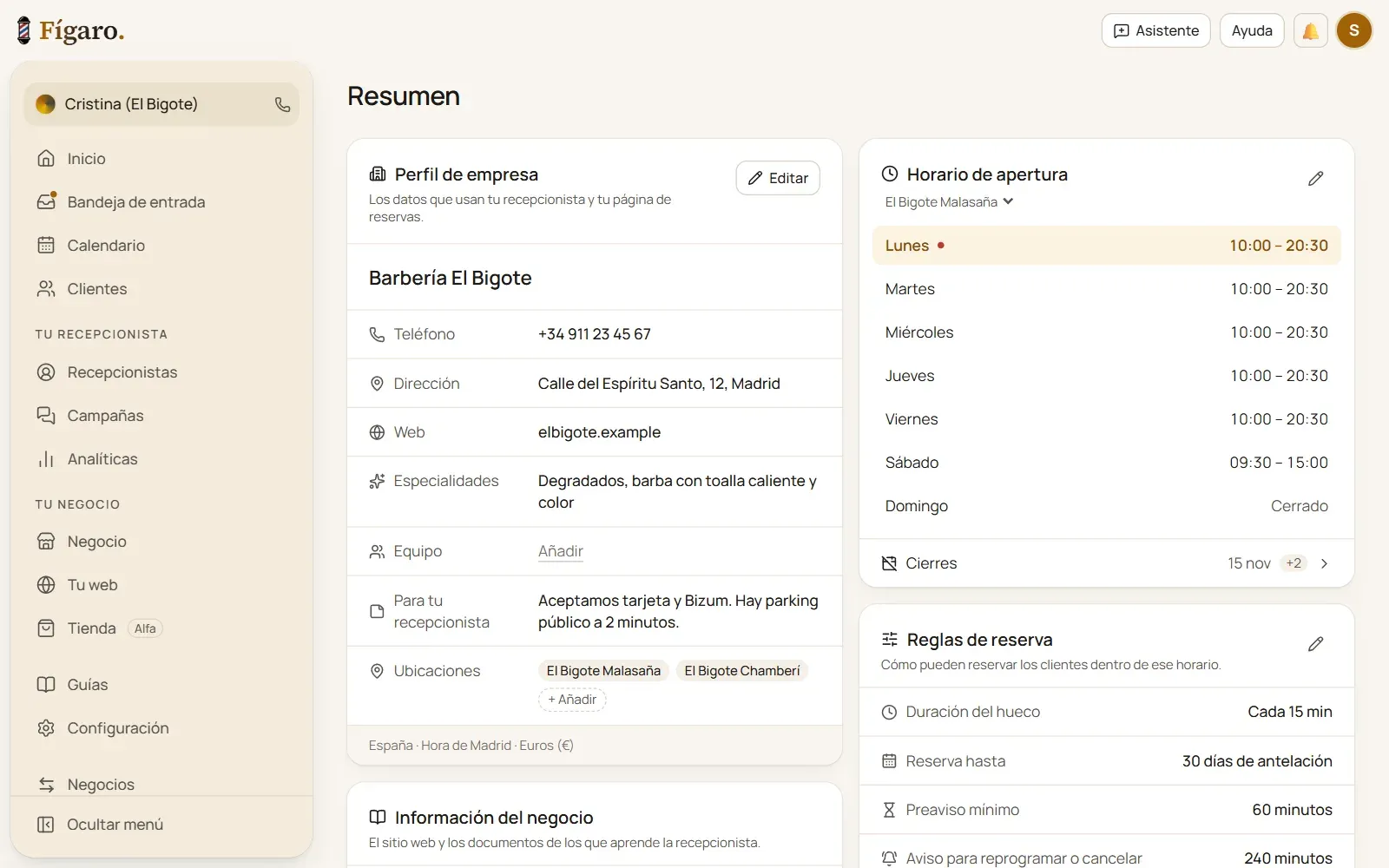1389x868 pixels.
Task: Switch businesses via Negocios
Action: pyautogui.click(x=161, y=784)
